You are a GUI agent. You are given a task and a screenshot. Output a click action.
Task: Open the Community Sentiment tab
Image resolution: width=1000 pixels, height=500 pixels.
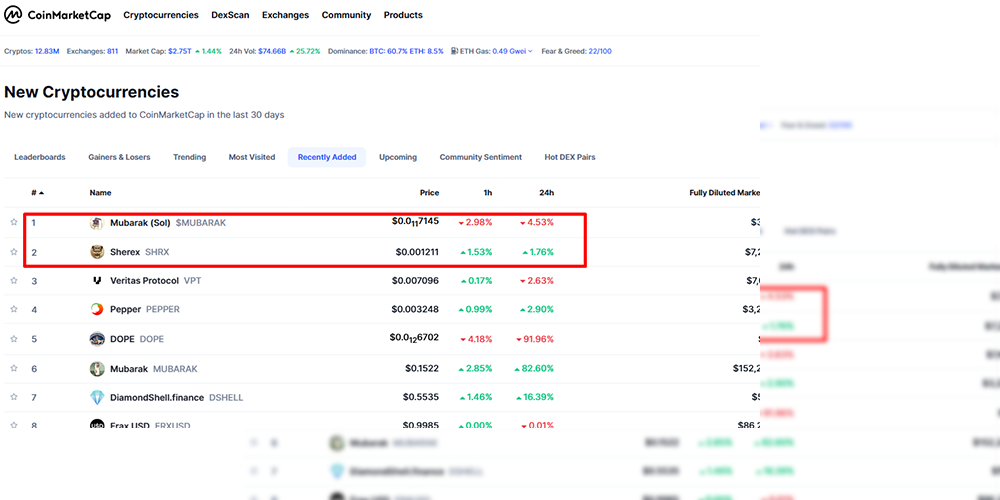pyautogui.click(x=481, y=157)
